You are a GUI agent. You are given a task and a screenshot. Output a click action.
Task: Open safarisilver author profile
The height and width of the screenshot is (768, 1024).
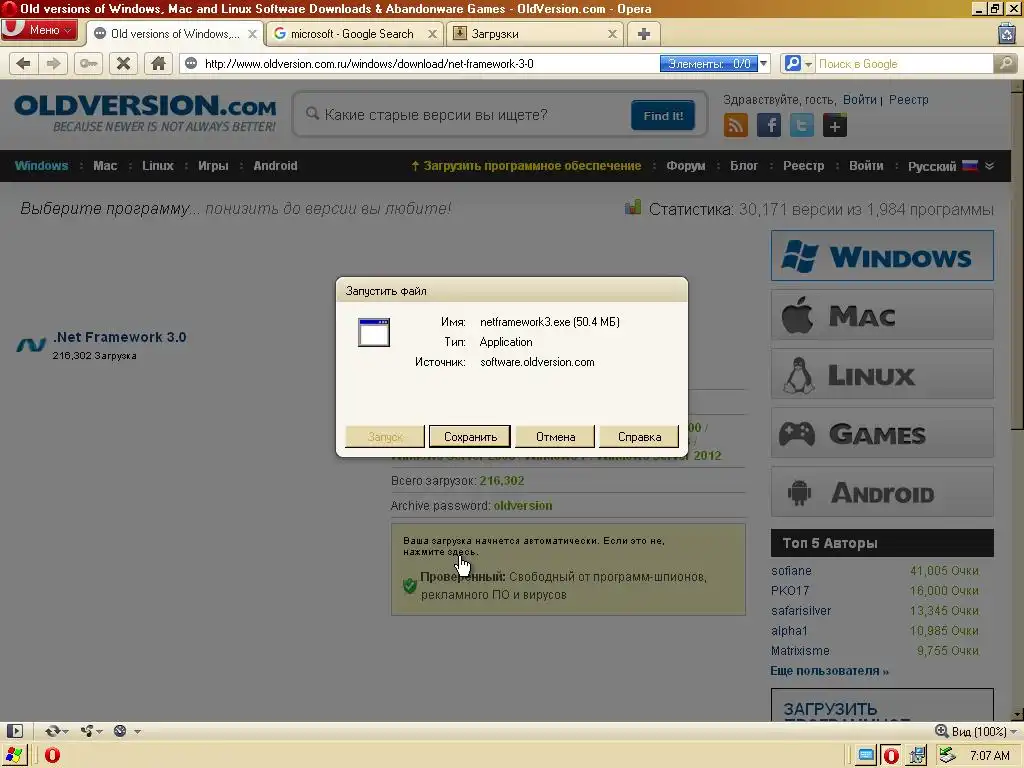801,611
